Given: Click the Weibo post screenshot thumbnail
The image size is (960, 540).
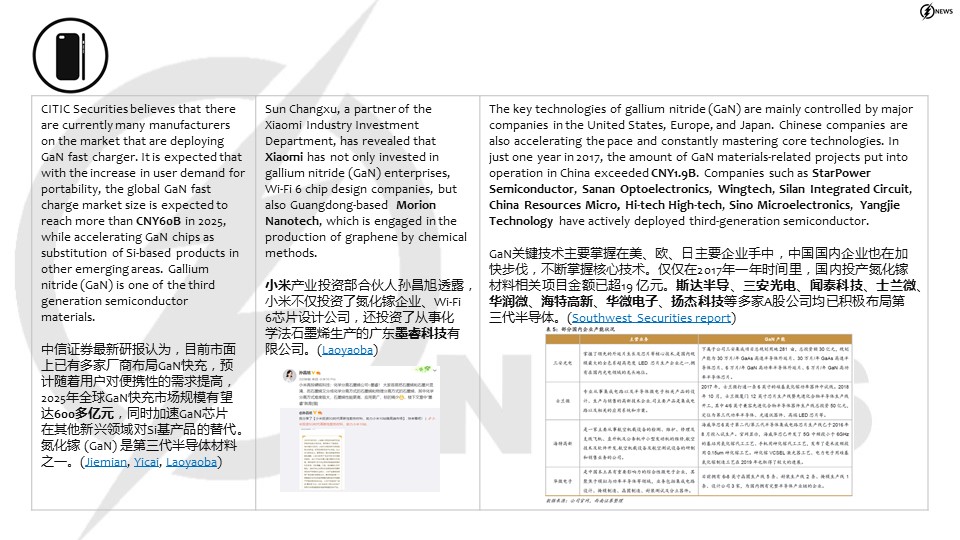Looking at the screenshot, I should pos(360,428).
